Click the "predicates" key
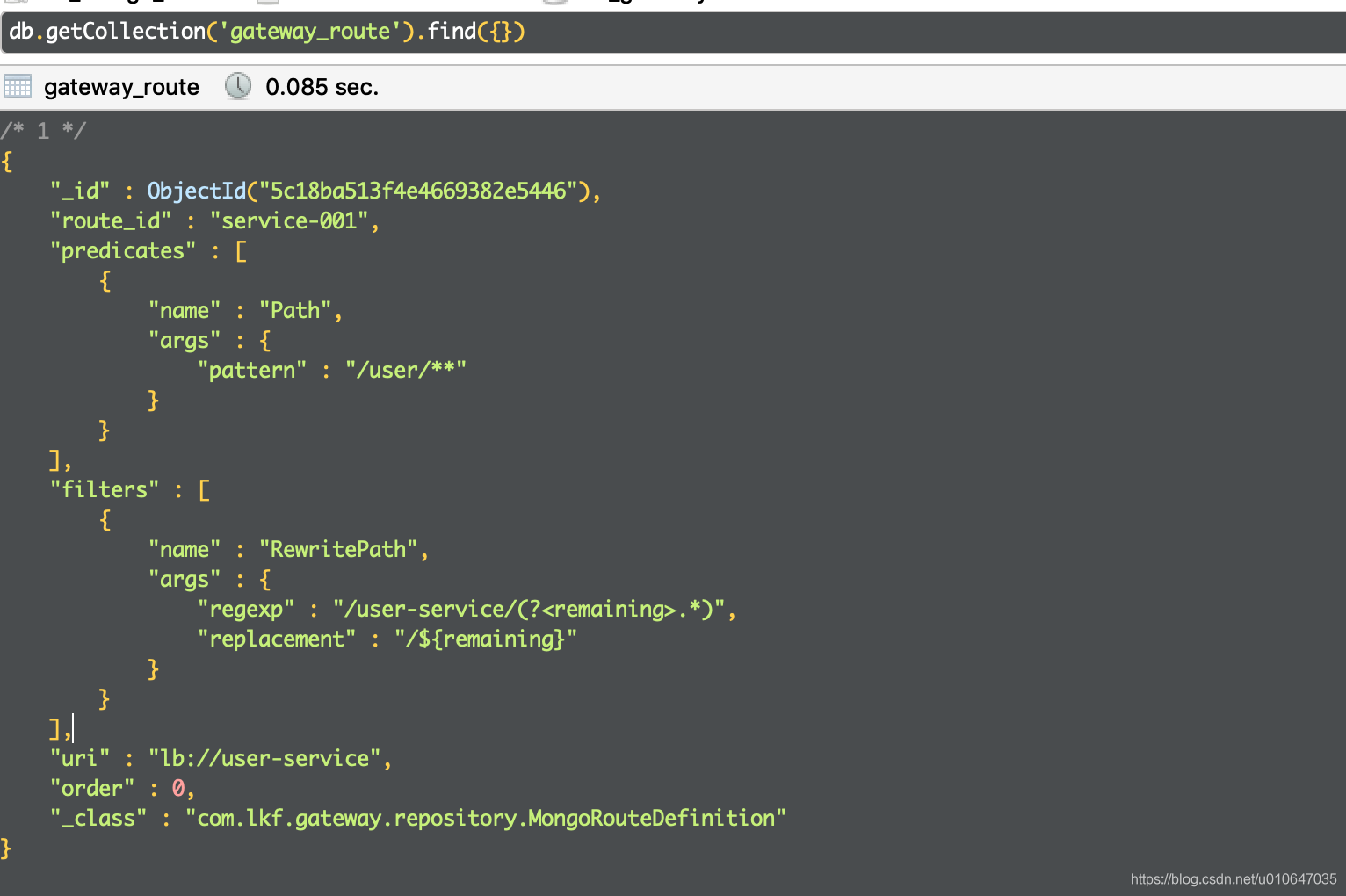The height and width of the screenshot is (896, 1346). pos(123,251)
